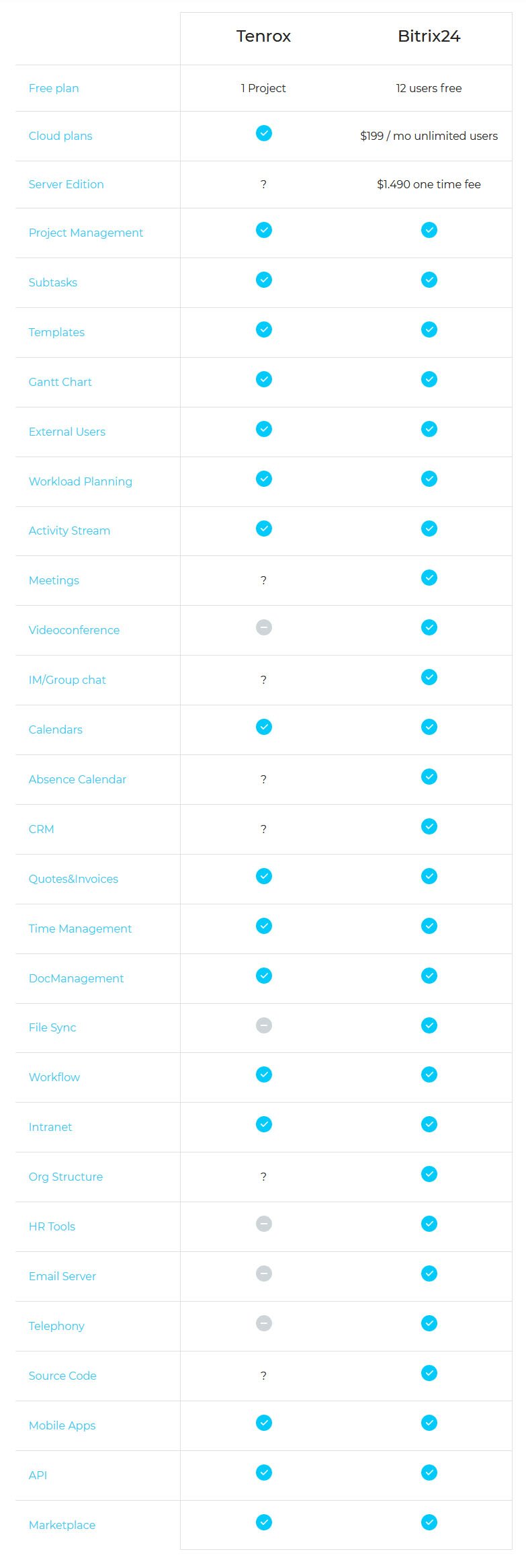Open the Source Code feature link
Viewport: 526px width, 1568px height.
pyautogui.click(x=62, y=1376)
